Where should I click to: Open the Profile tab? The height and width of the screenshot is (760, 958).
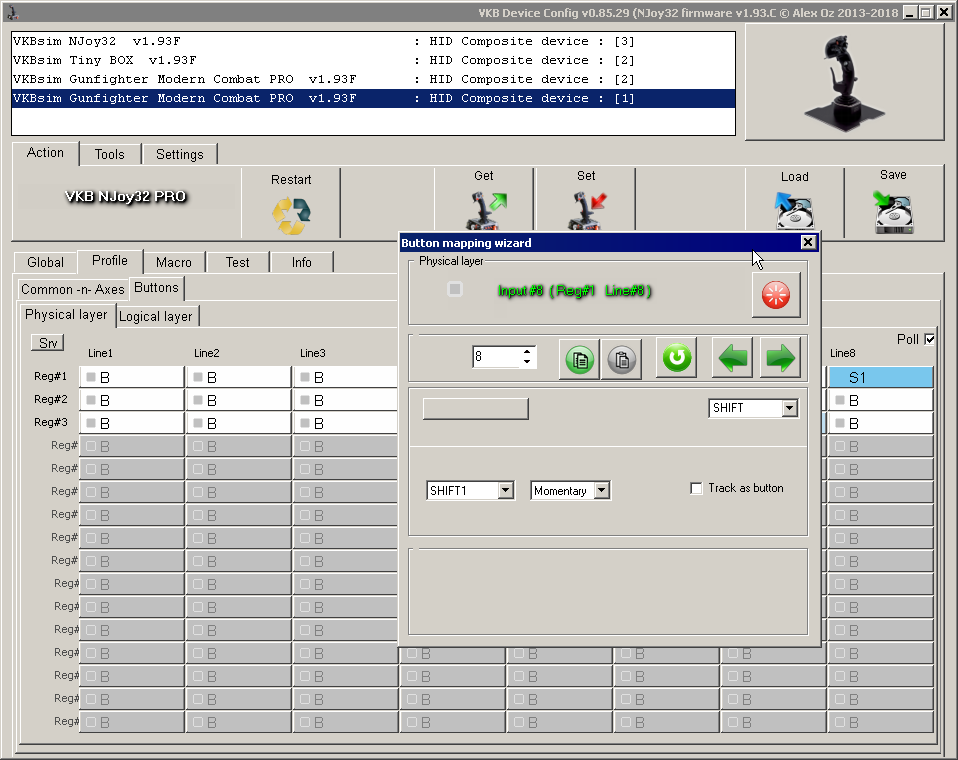110,261
